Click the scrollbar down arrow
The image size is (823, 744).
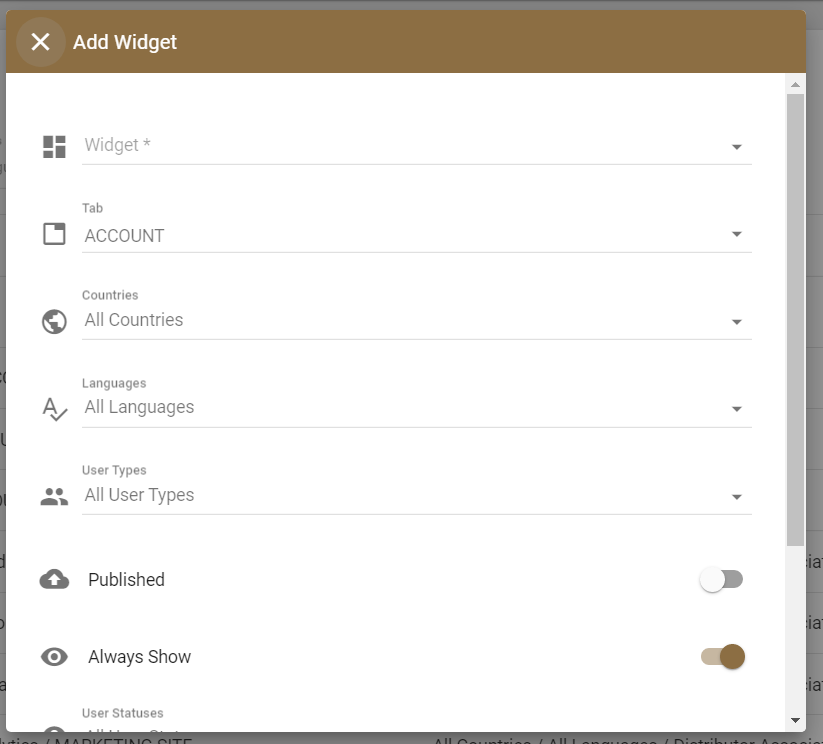coord(795,720)
